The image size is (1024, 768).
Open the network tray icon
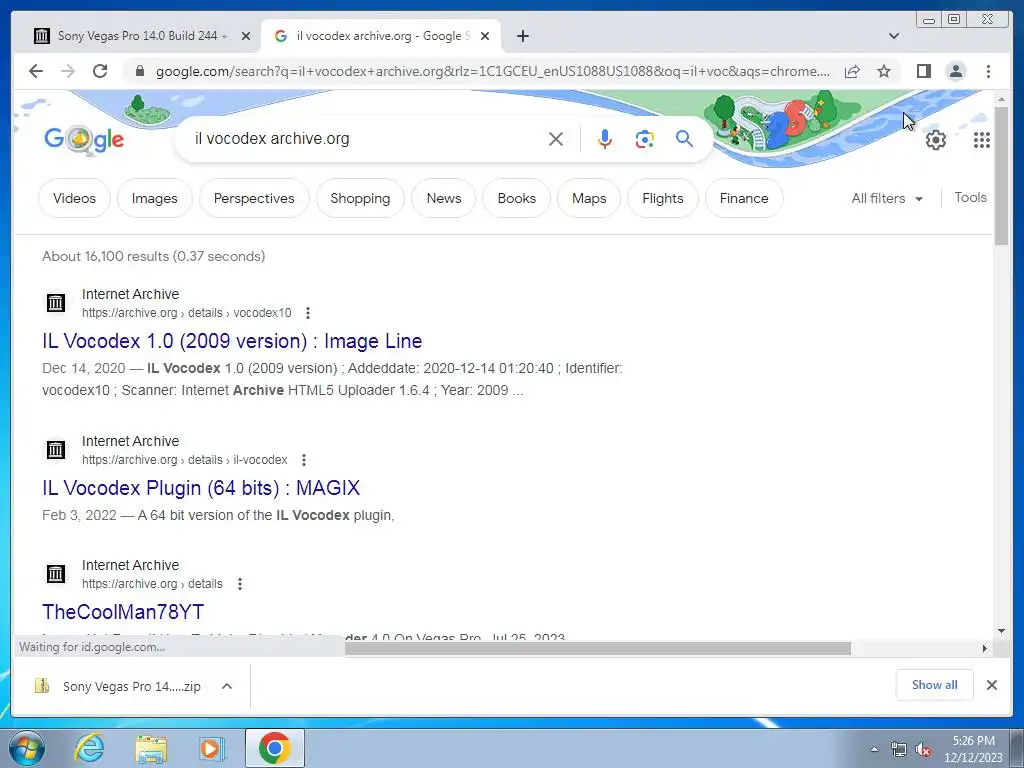click(899, 749)
